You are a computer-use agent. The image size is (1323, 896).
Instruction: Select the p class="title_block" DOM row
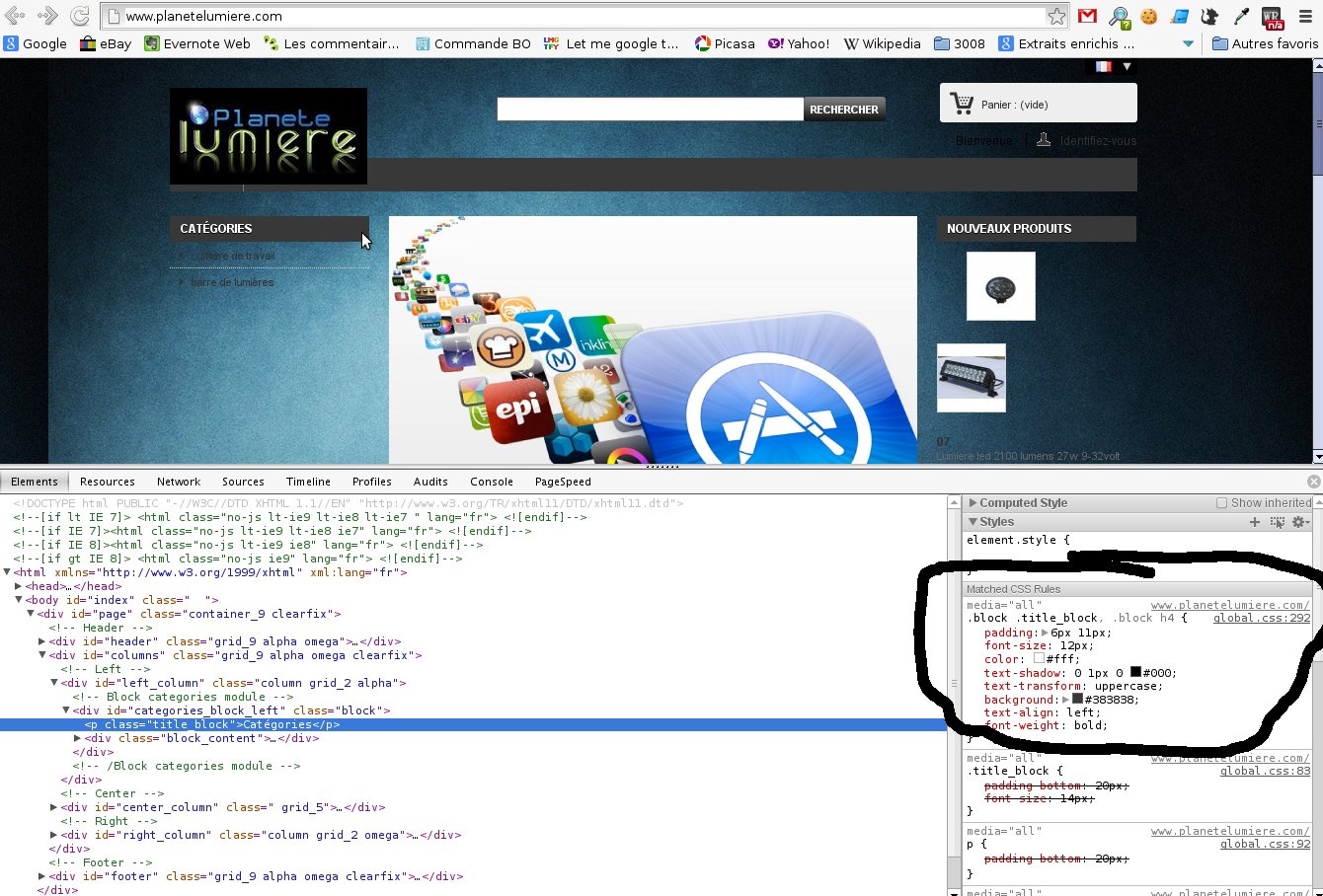pos(473,724)
